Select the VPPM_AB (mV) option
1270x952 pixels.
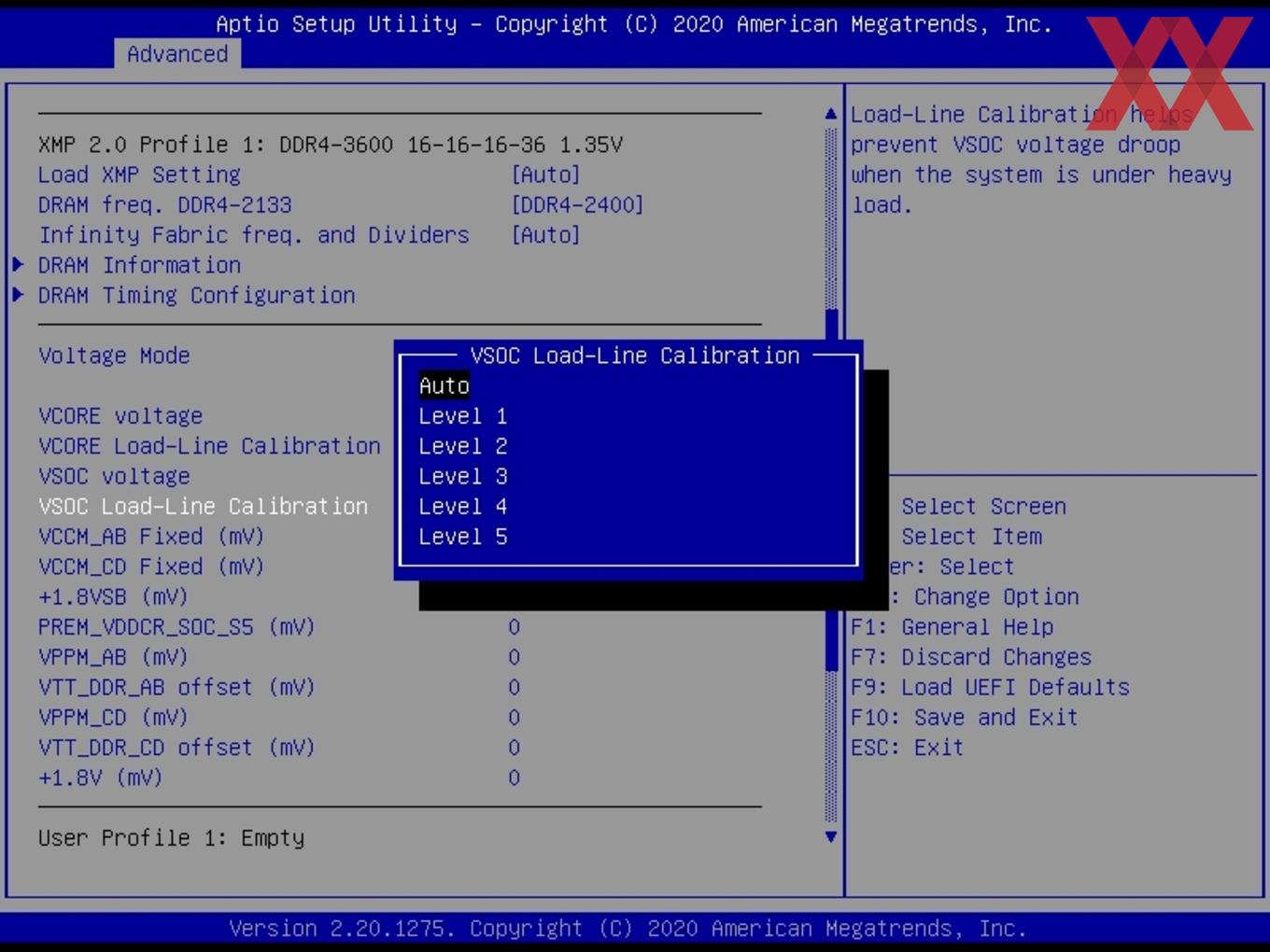click(113, 657)
